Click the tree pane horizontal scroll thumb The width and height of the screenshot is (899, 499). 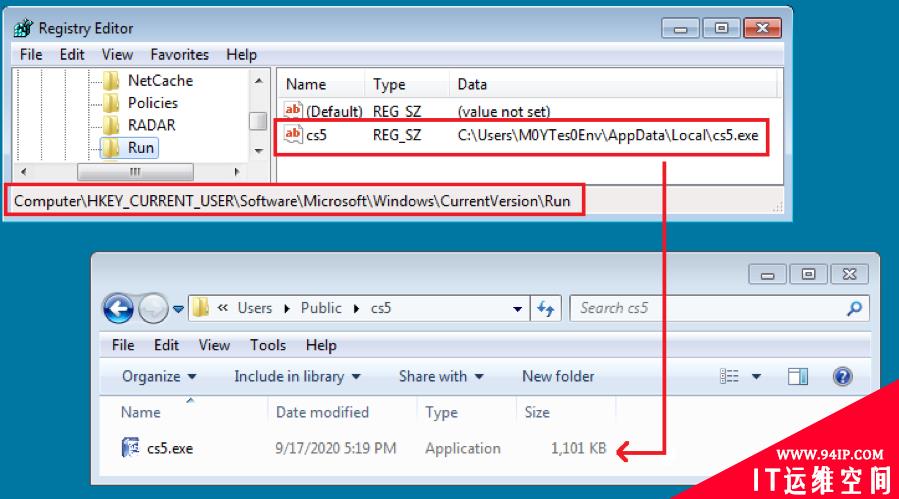pos(135,171)
